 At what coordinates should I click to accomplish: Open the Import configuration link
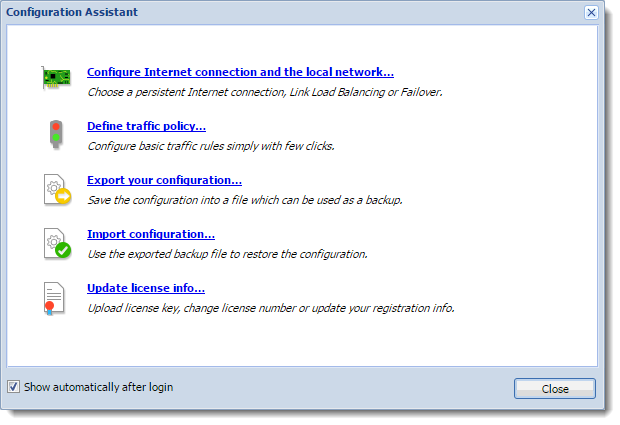(x=151, y=234)
